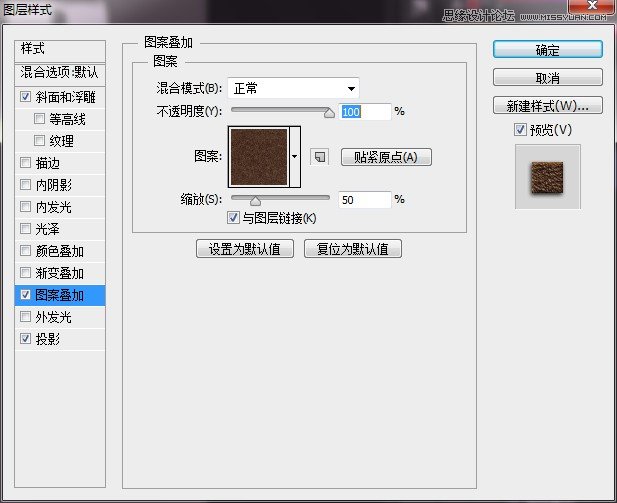Enable the 外发光 checkbox
The width and height of the screenshot is (617, 503).
pos(26,316)
